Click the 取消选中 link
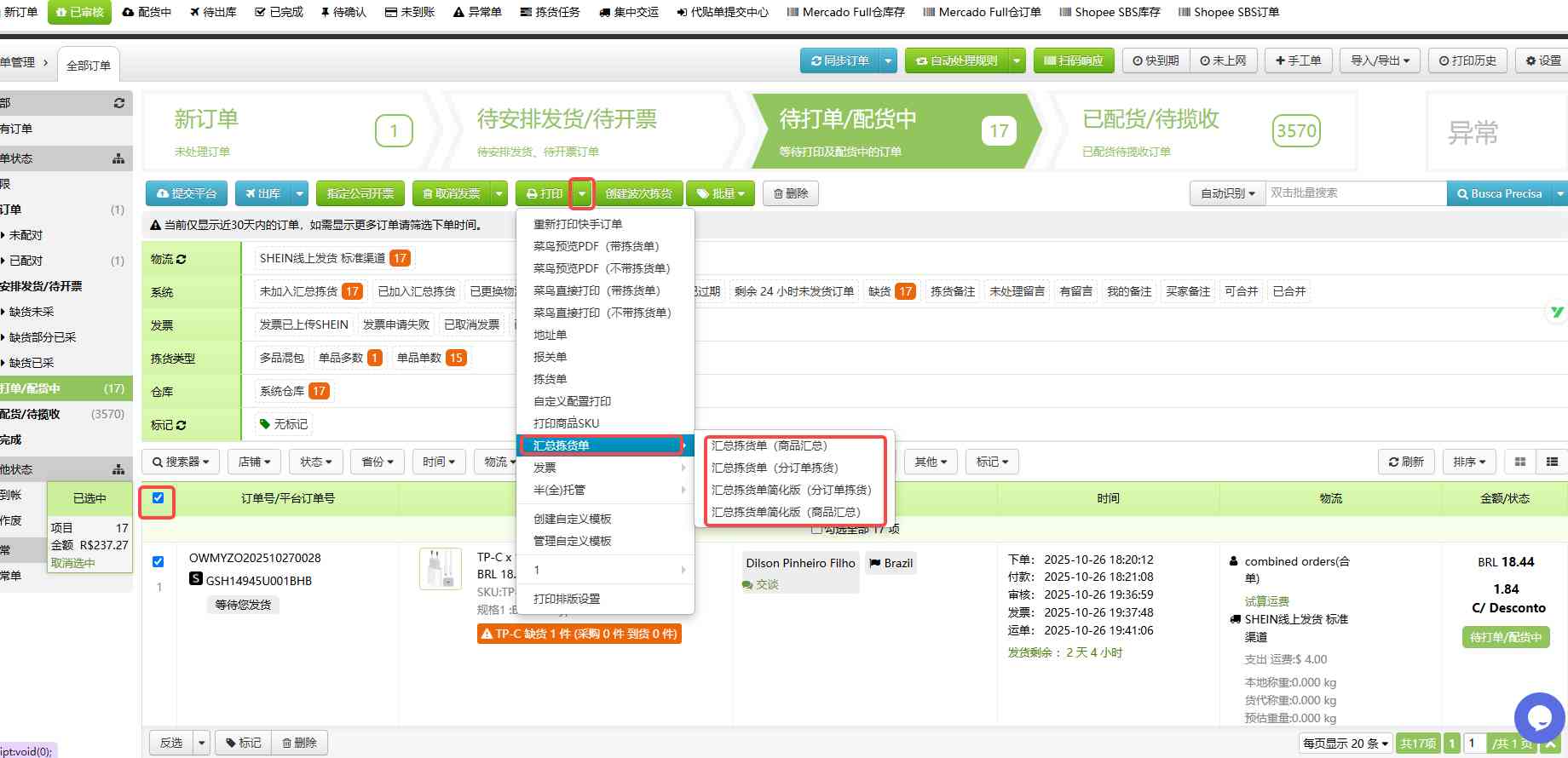 [73, 563]
